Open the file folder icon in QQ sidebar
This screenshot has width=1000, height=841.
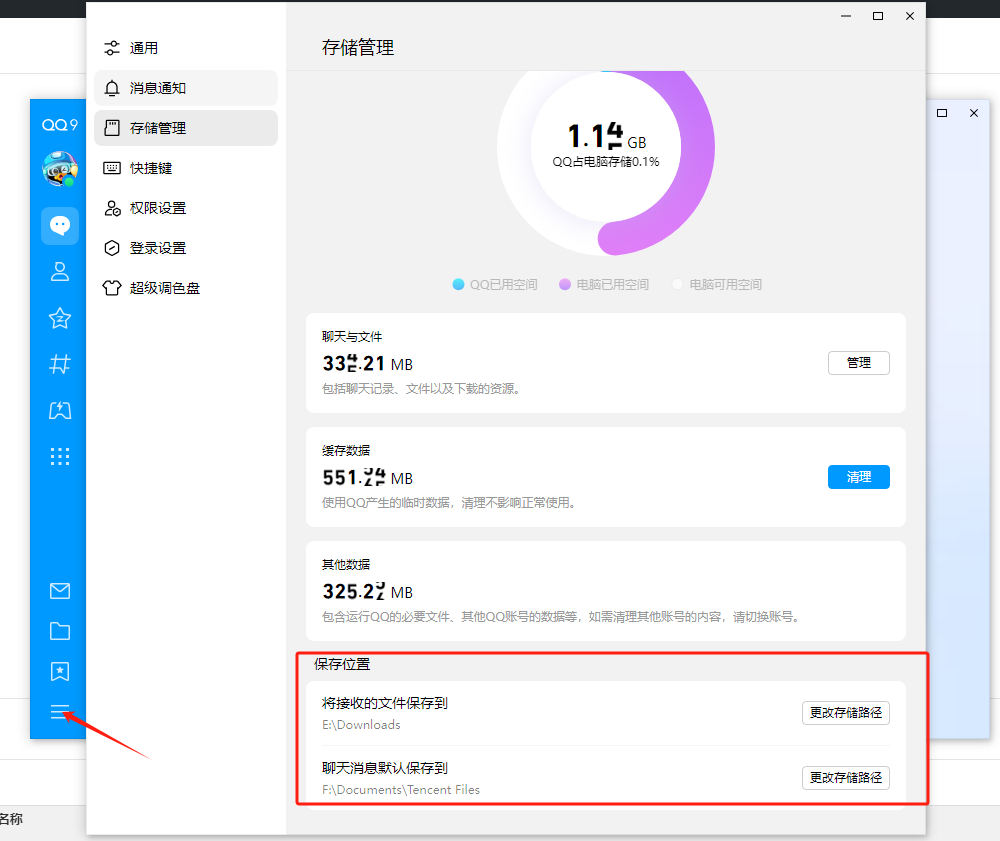(60, 631)
